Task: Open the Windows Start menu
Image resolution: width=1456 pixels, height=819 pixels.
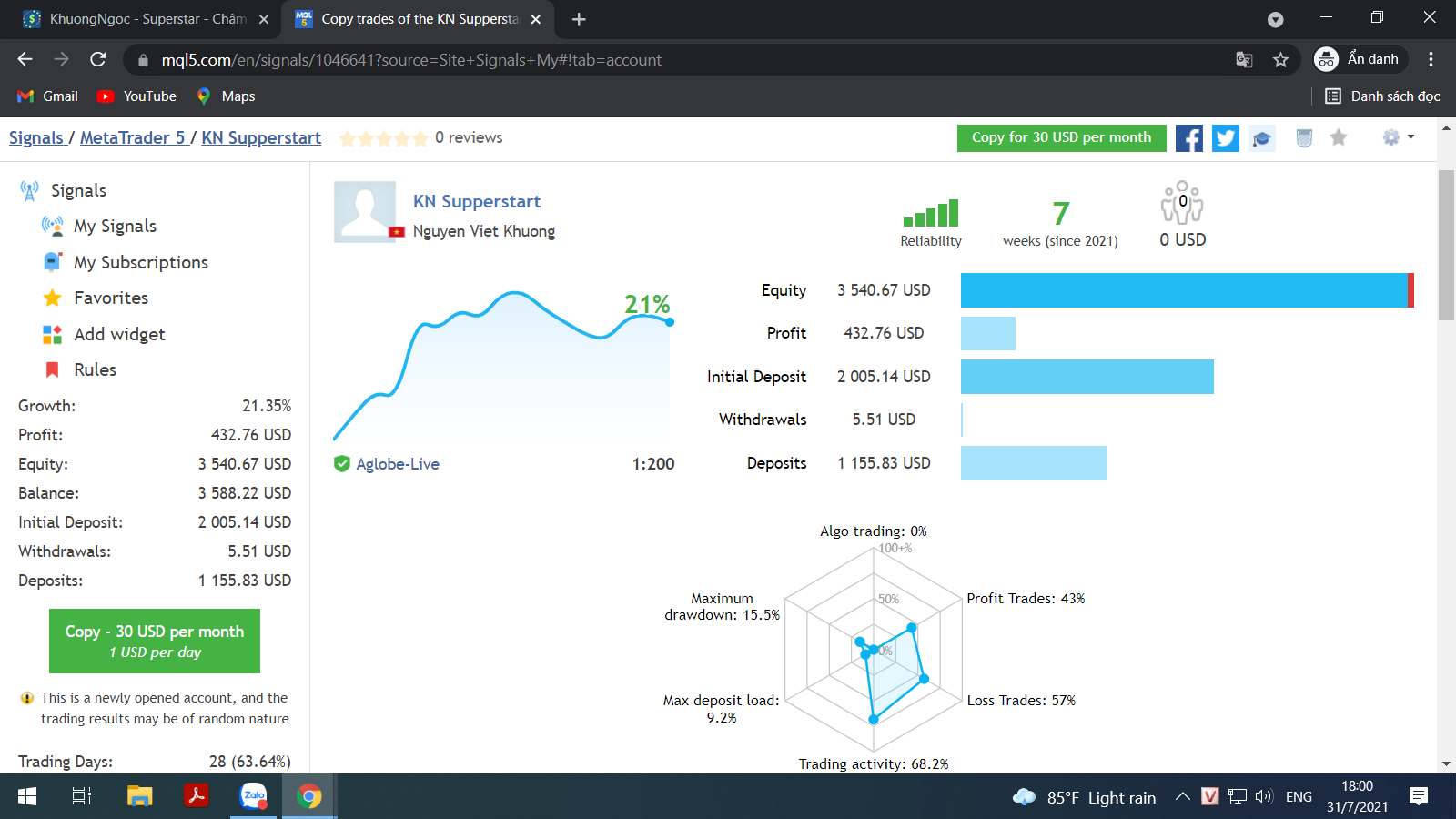Action: 27,797
